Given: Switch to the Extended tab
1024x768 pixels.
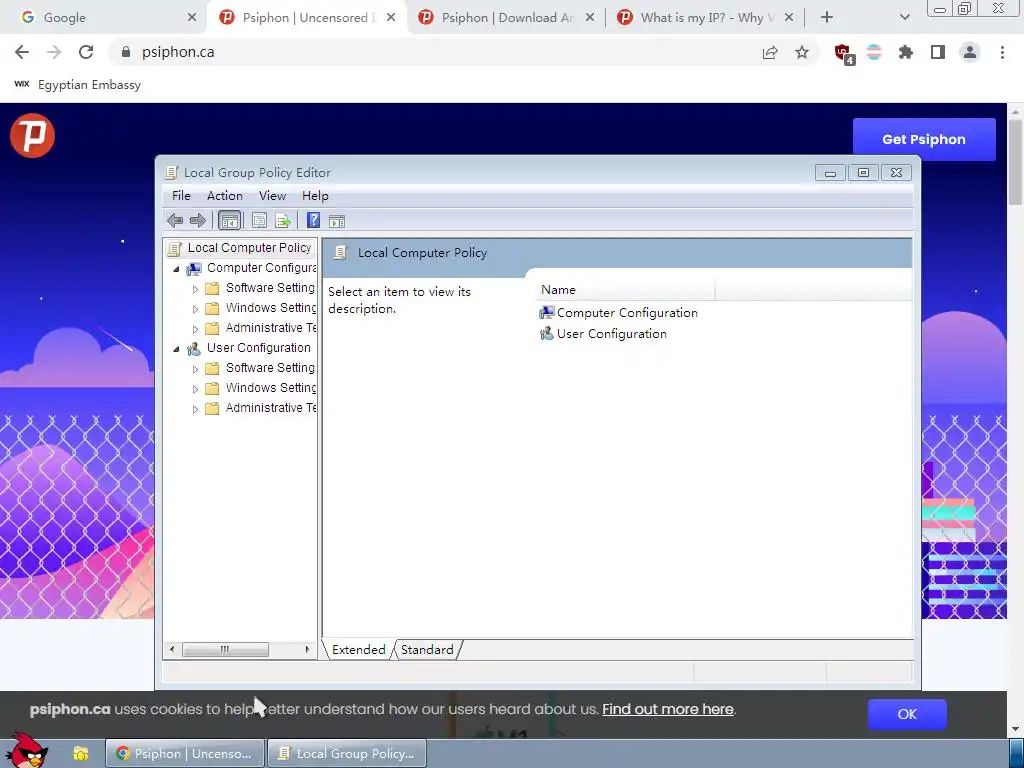Looking at the screenshot, I should tap(359, 650).
